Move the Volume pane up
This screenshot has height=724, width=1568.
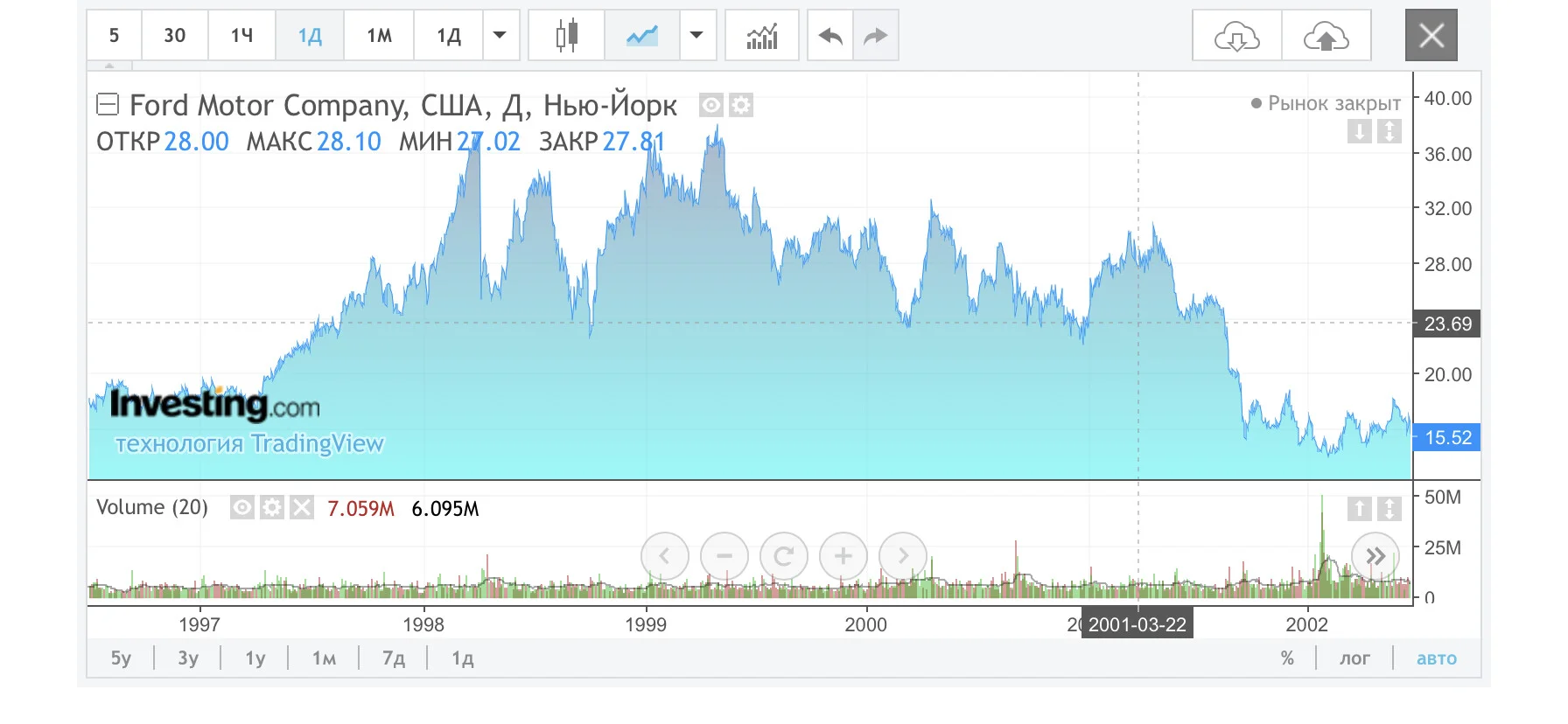point(1360,508)
